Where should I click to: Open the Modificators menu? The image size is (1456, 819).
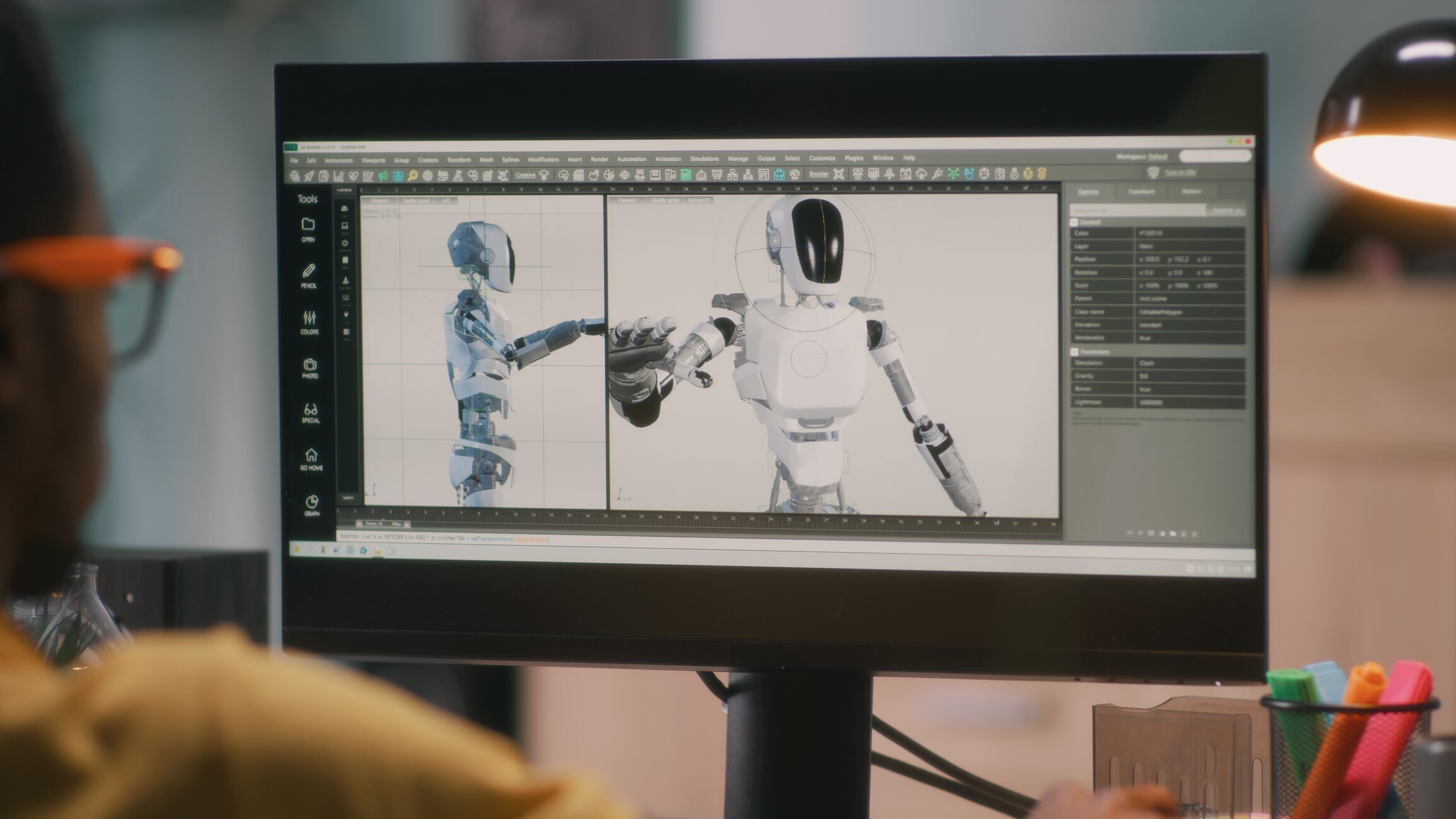click(x=543, y=160)
